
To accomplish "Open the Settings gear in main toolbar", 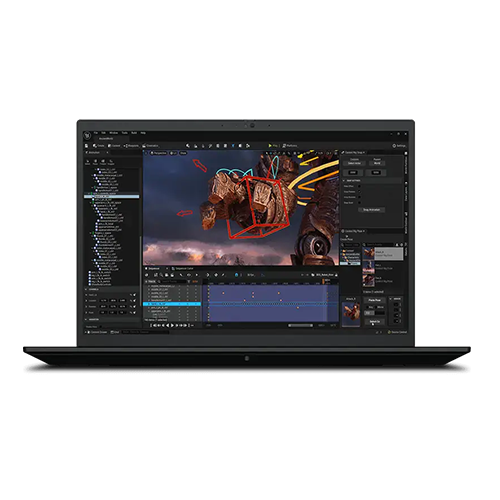I will pyautogui.click(x=399, y=146).
